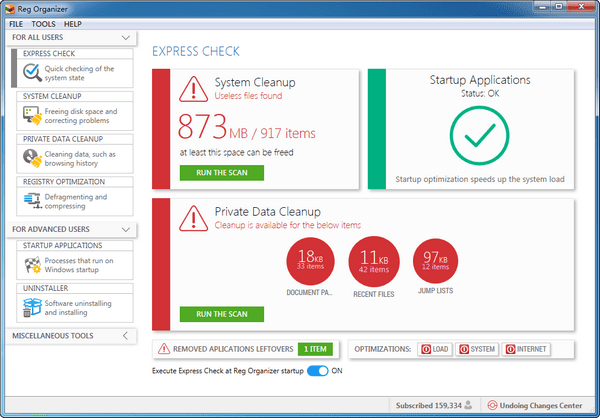Click the green checkmark circle for startup status
Image resolution: width=600 pixels, height=418 pixels.
[479, 136]
